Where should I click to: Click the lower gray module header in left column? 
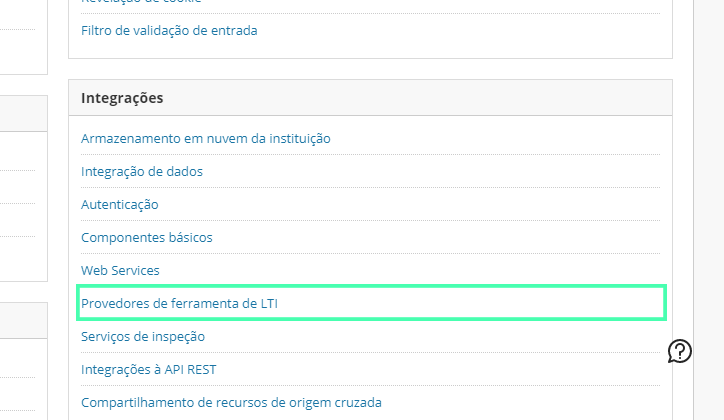24,321
